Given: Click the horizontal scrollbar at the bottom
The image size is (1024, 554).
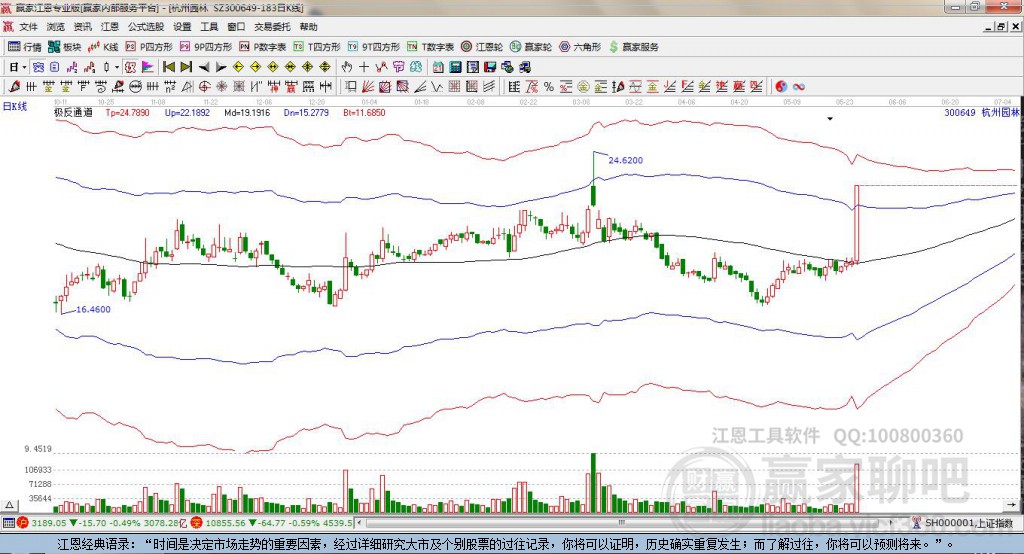Looking at the screenshot, I should click(620, 523).
